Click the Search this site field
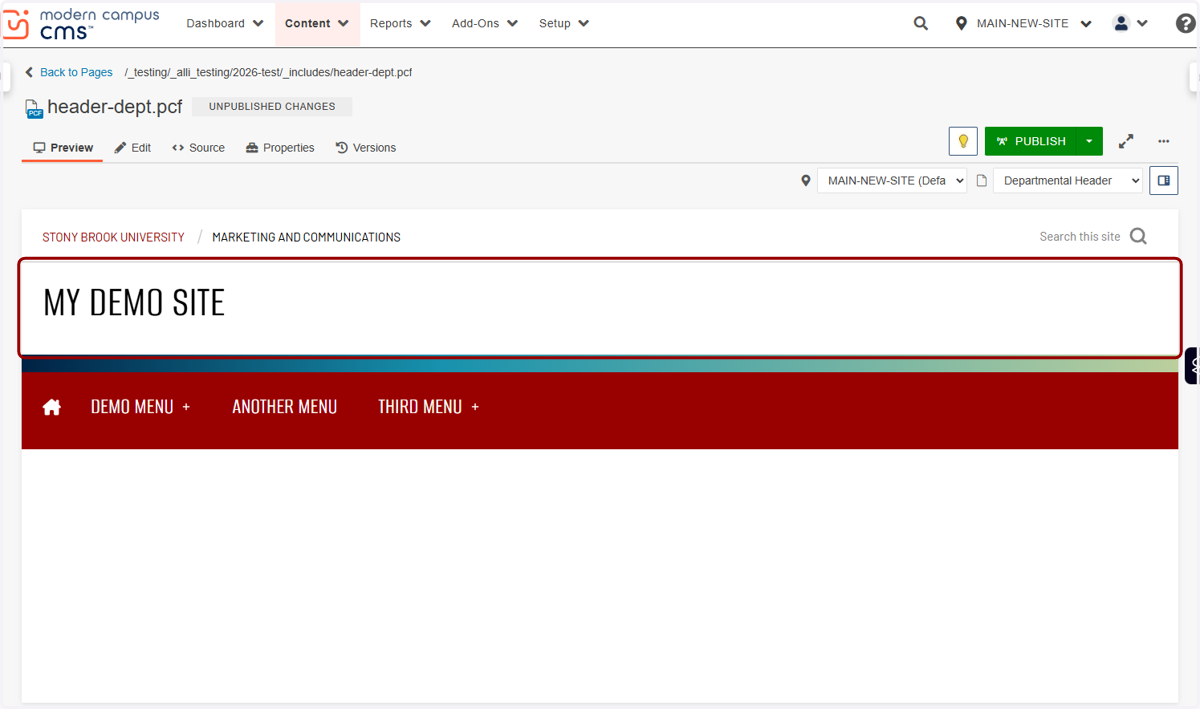The width and height of the screenshot is (1200, 709). point(1080,237)
